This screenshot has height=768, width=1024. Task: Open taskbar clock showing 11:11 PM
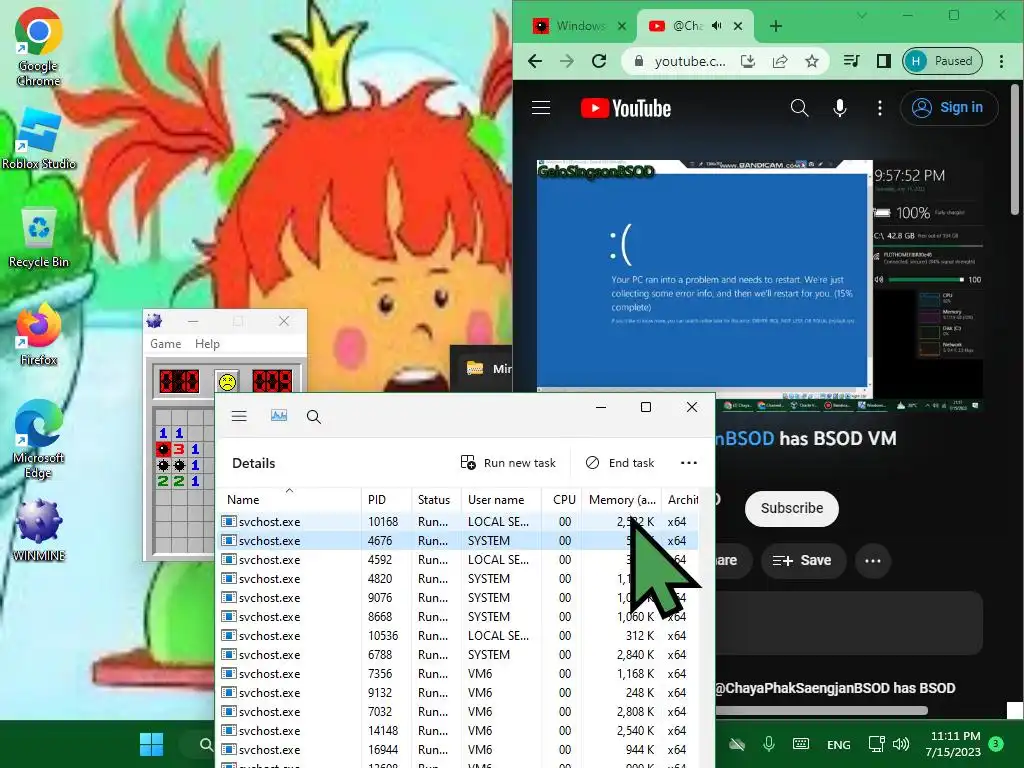pyautogui.click(x=953, y=744)
